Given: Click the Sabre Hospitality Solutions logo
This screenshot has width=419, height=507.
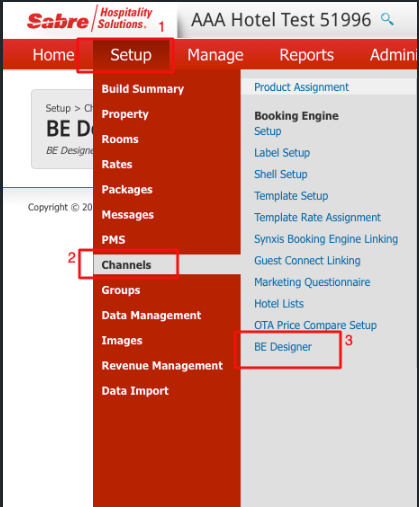Looking at the screenshot, I should (x=90, y=19).
